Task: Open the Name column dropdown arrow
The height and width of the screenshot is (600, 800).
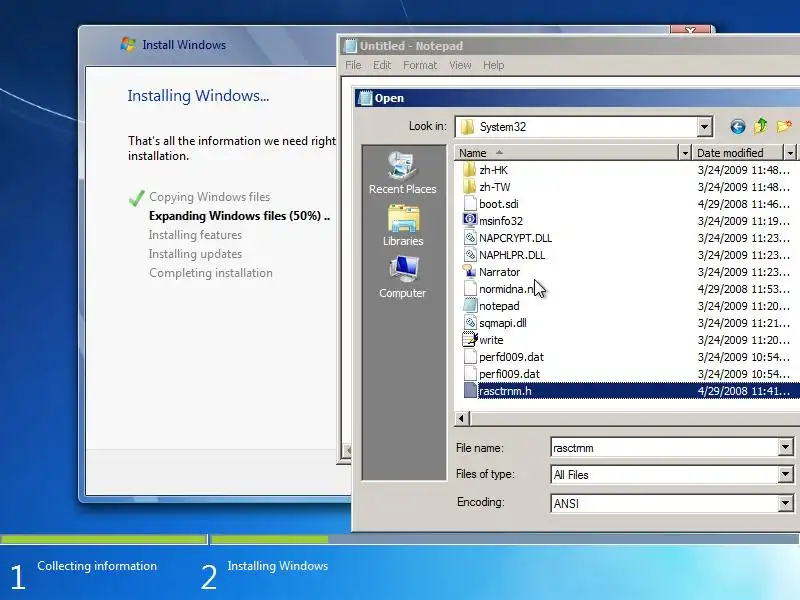Action: coord(685,153)
